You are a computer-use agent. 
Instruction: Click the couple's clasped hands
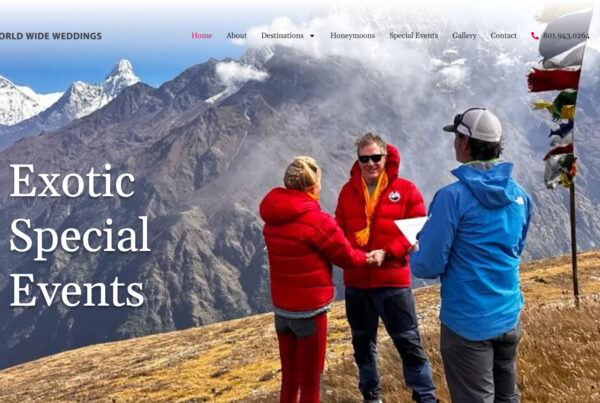[x=376, y=257]
